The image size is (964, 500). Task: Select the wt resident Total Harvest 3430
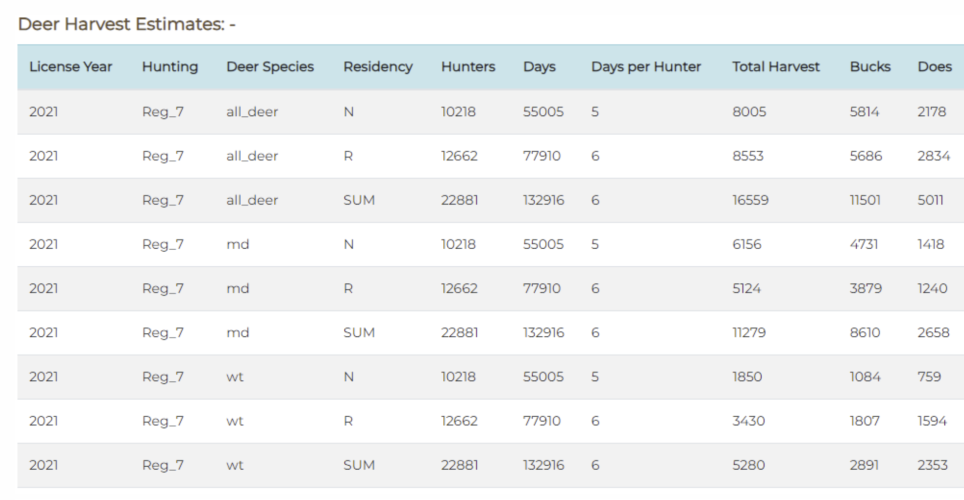[748, 421]
